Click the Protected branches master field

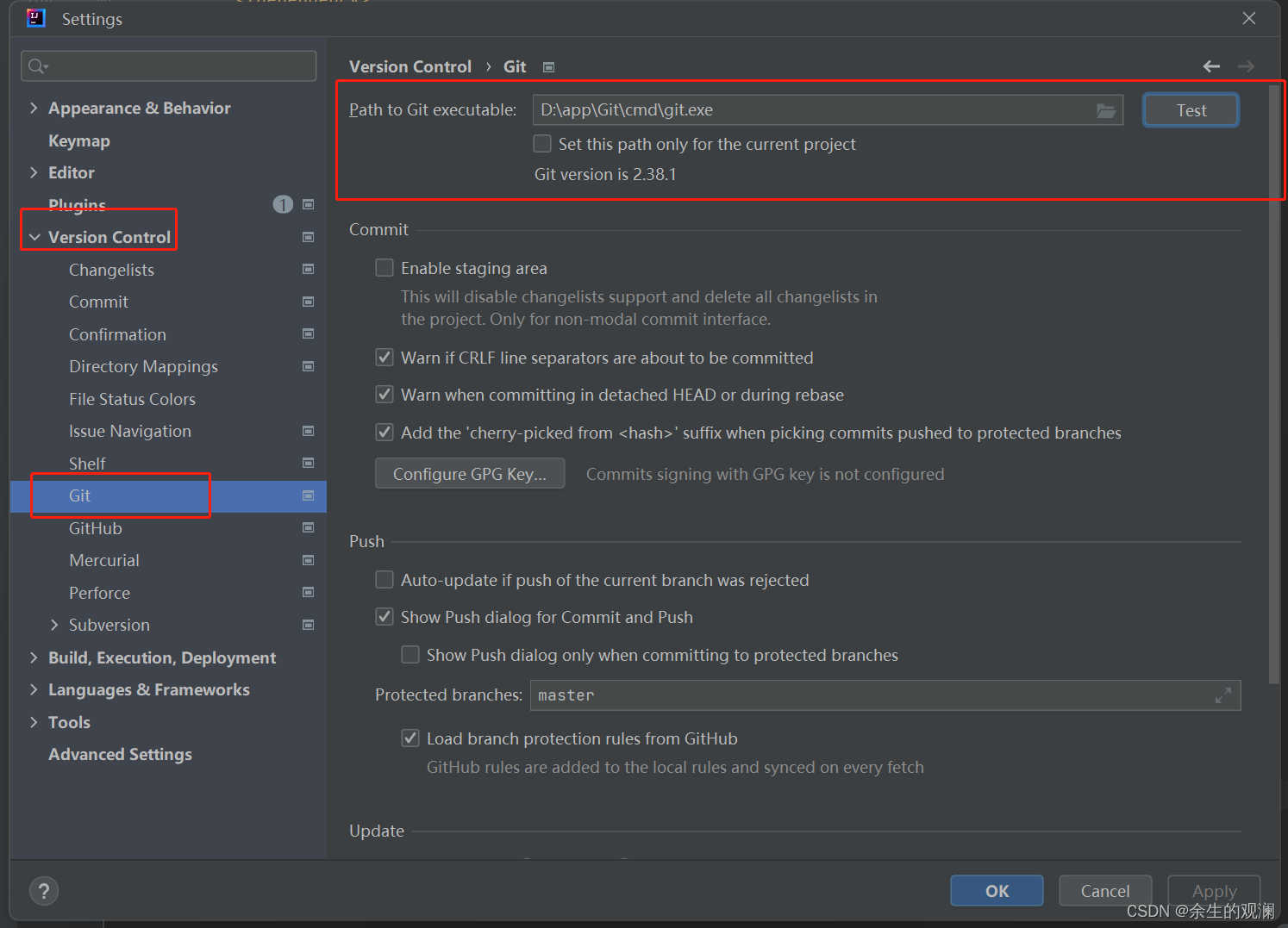(885, 695)
